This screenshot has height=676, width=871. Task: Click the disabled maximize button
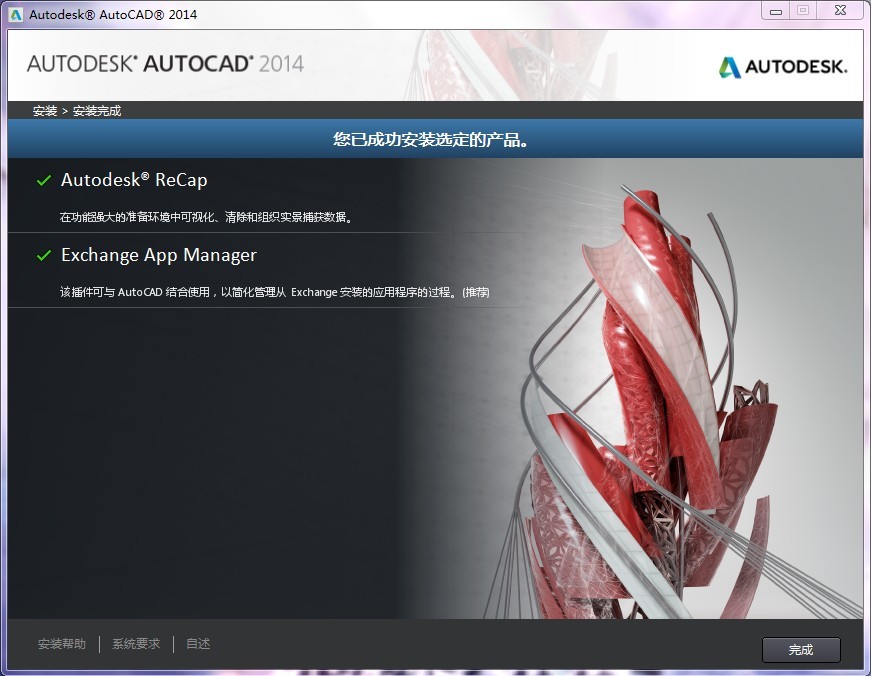803,11
